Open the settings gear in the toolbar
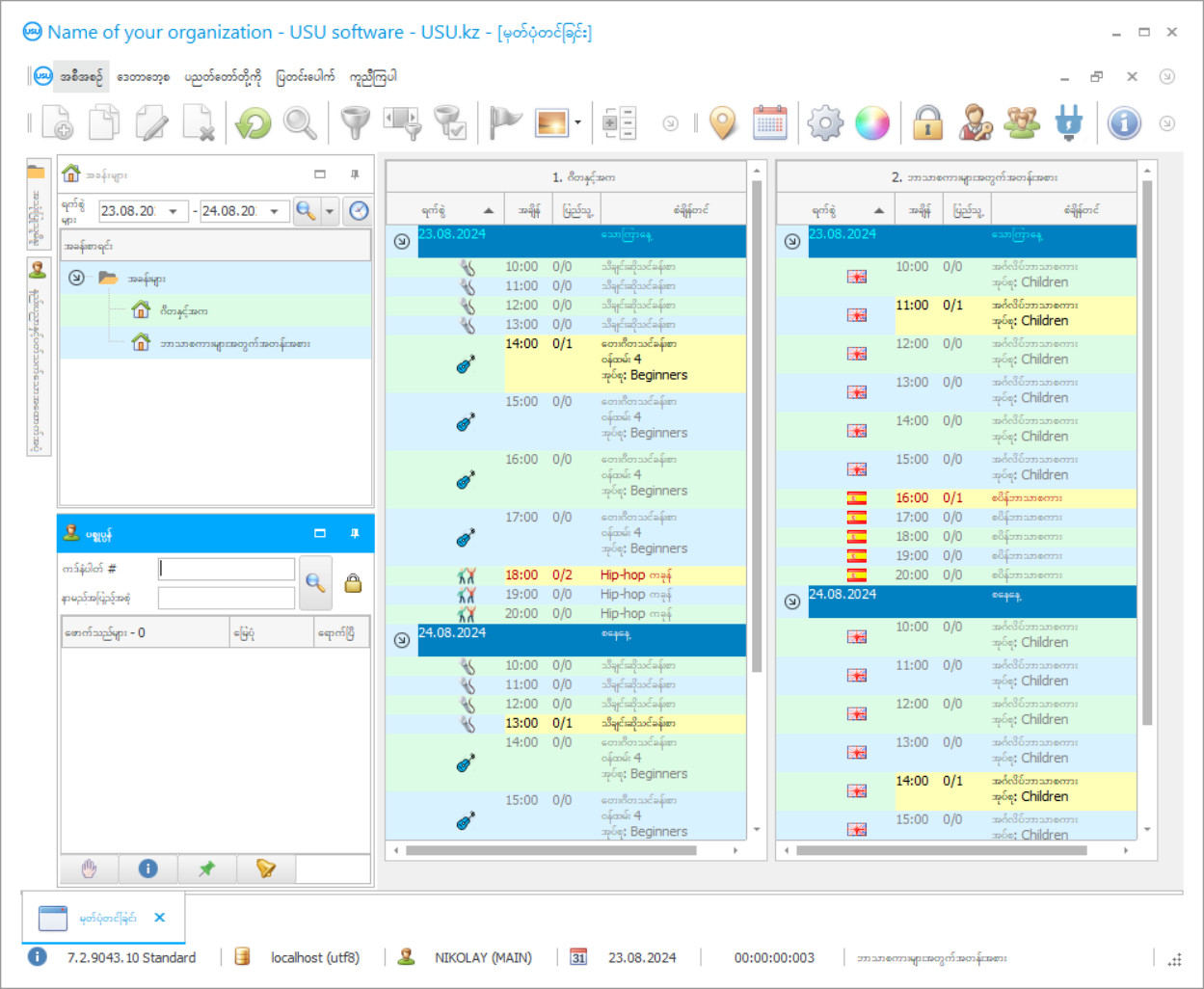The image size is (1204, 989). 825,123
